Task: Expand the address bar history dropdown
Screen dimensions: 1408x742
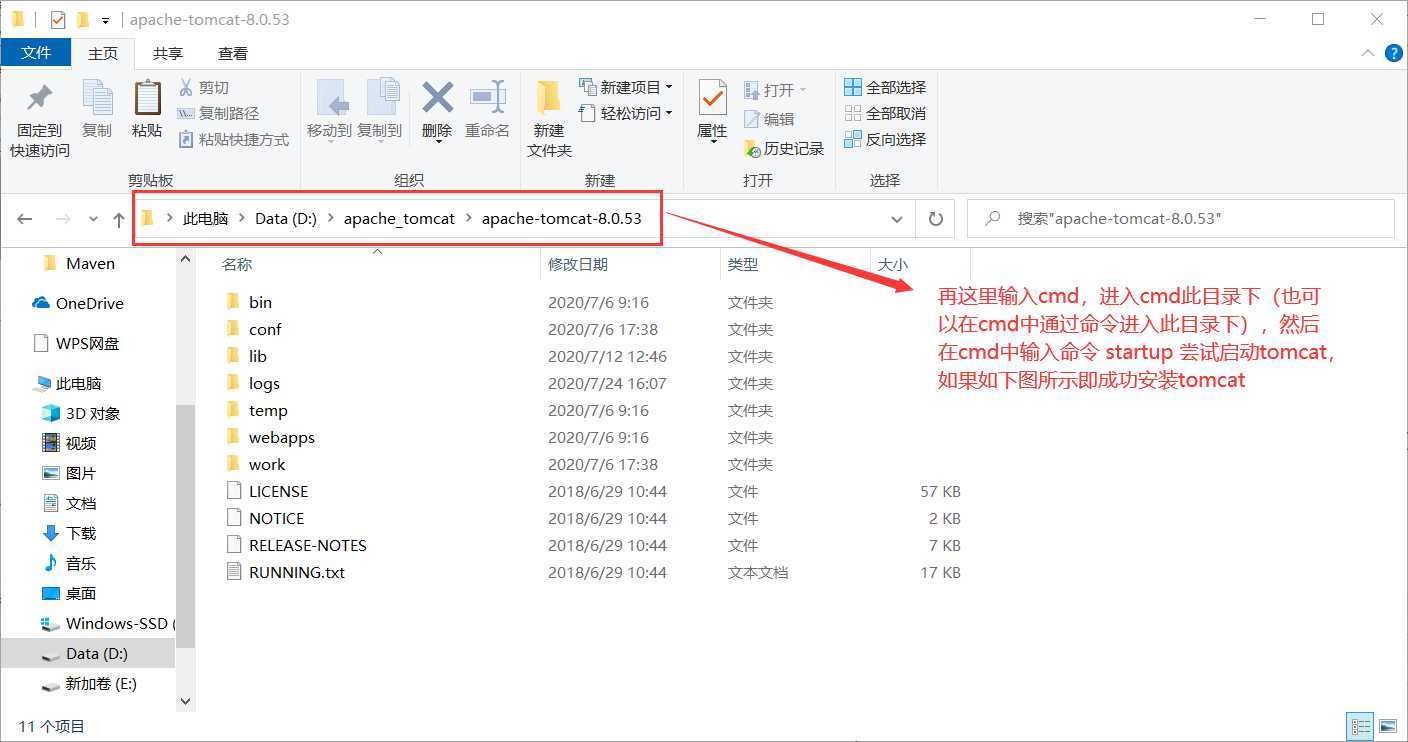Action: pyautogui.click(x=896, y=218)
